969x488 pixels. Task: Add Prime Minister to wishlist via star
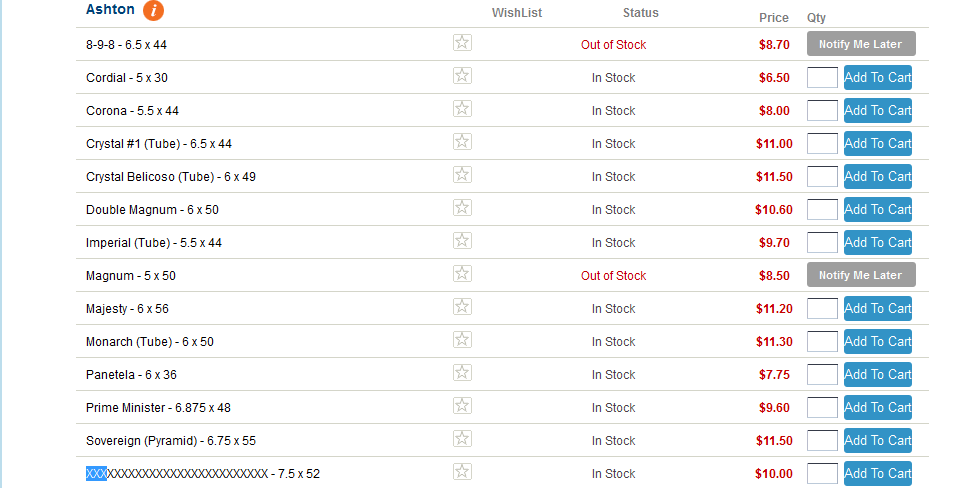462,405
